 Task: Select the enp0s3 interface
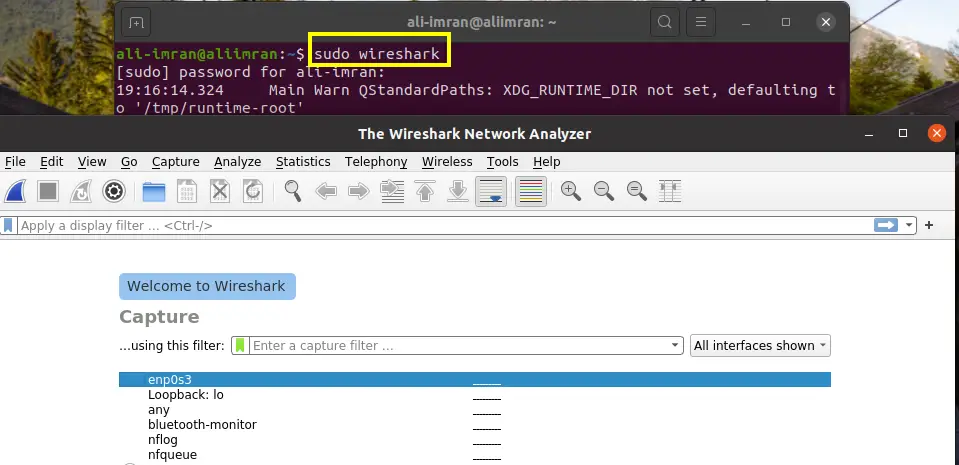point(475,379)
